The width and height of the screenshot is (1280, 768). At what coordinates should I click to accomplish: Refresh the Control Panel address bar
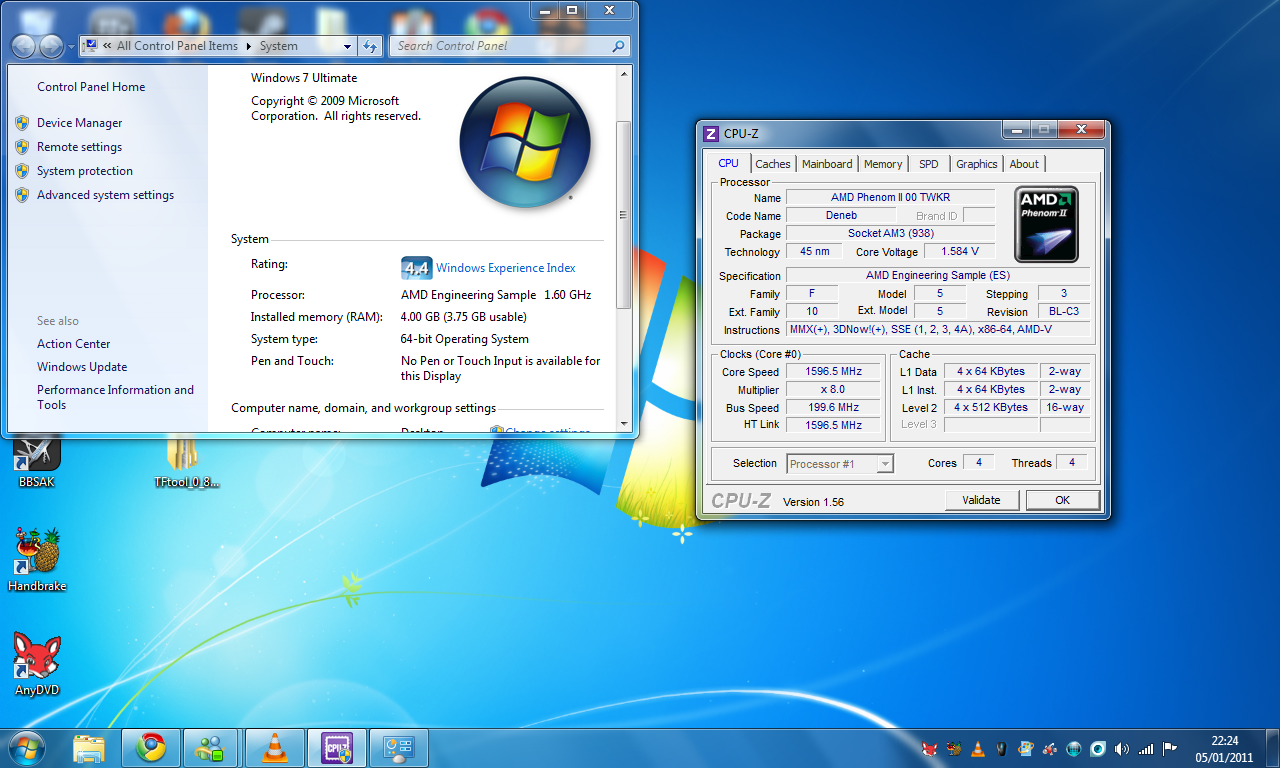pos(370,46)
